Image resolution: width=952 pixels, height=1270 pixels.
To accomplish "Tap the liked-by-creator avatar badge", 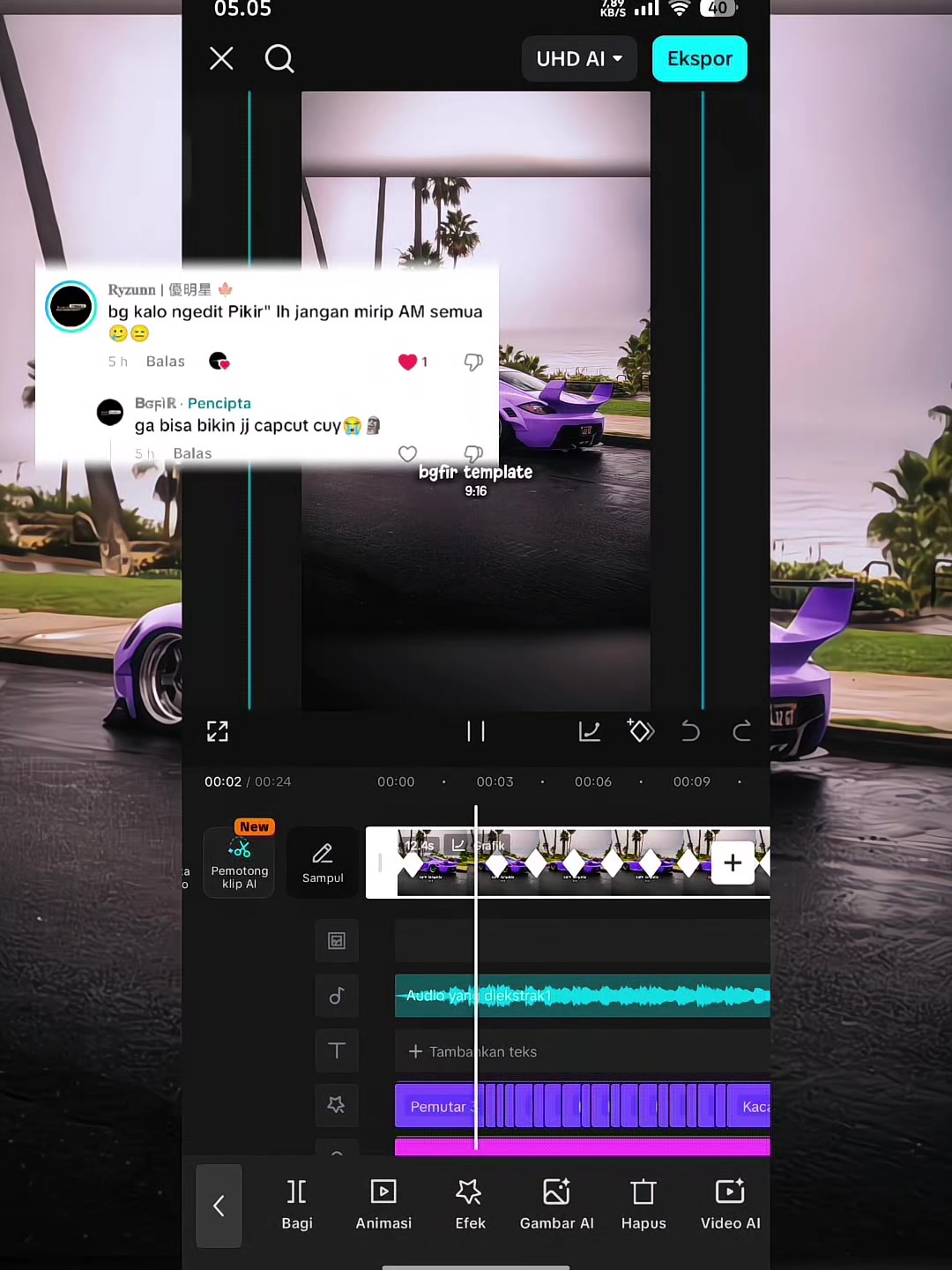I will [219, 362].
